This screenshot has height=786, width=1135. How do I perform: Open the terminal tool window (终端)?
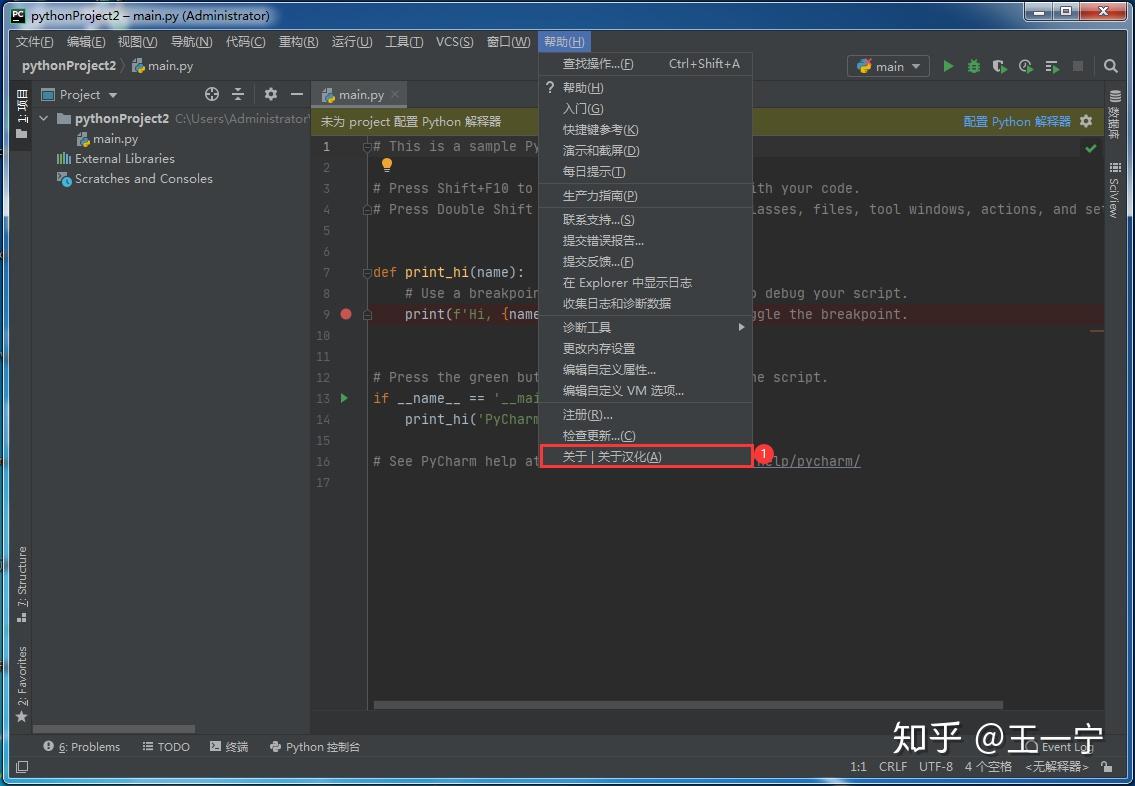(229, 747)
